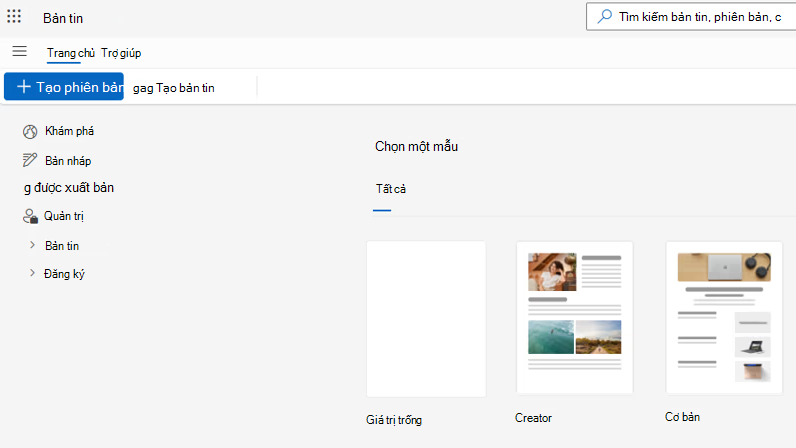Click the Bản tin app title
Image resolution: width=796 pixels, height=448 pixels.
tap(63, 18)
